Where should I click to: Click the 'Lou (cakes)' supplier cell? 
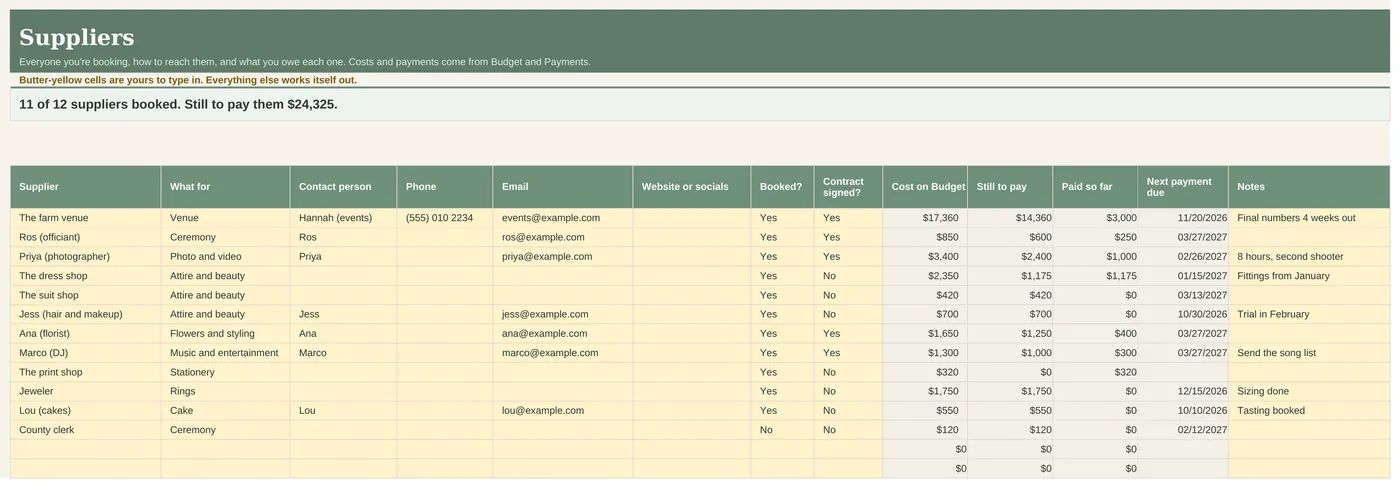tap(86, 411)
